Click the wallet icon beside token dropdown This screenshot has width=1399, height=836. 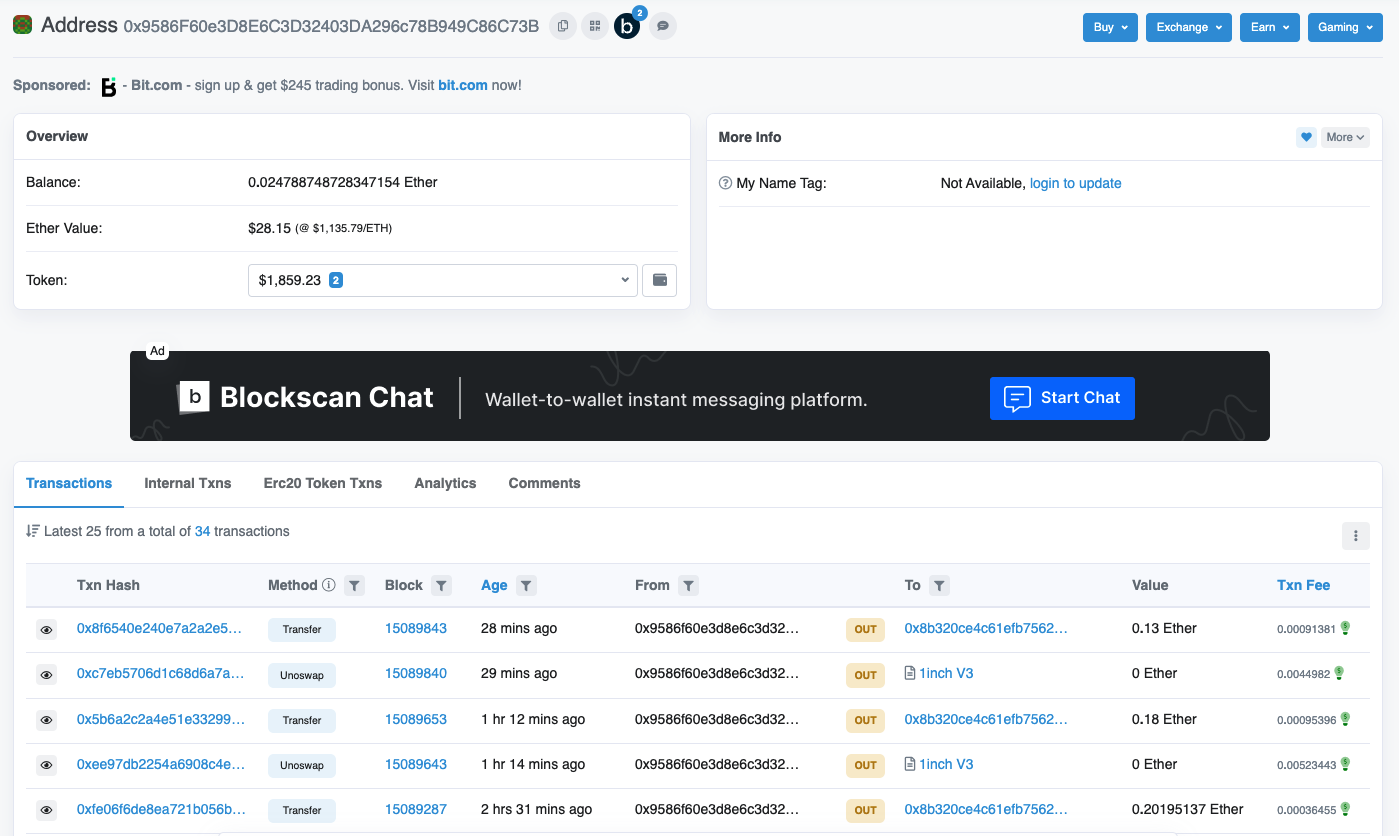(659, 281)
